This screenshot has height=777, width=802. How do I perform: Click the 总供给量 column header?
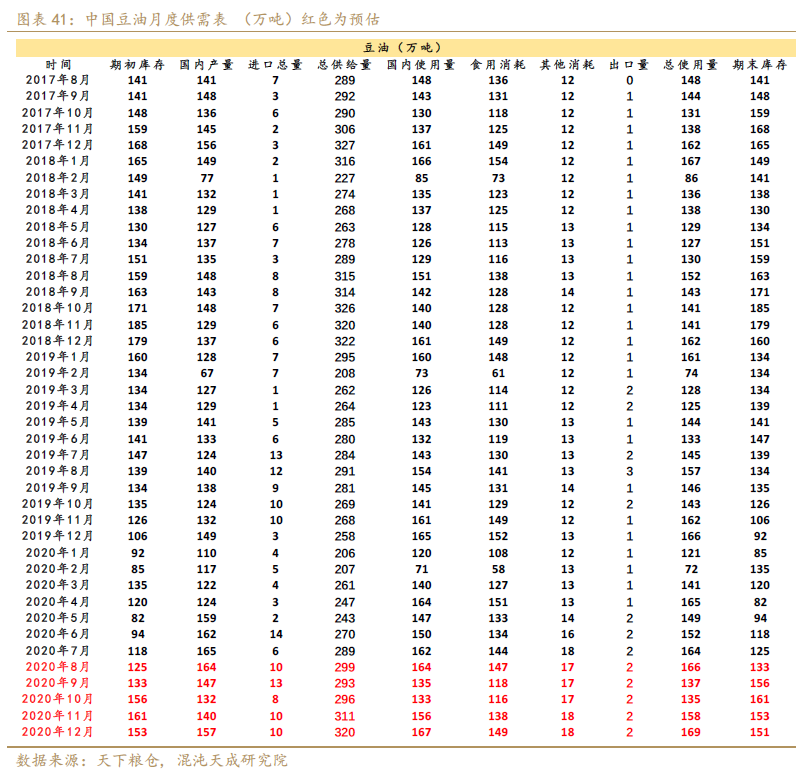point(345,65)
